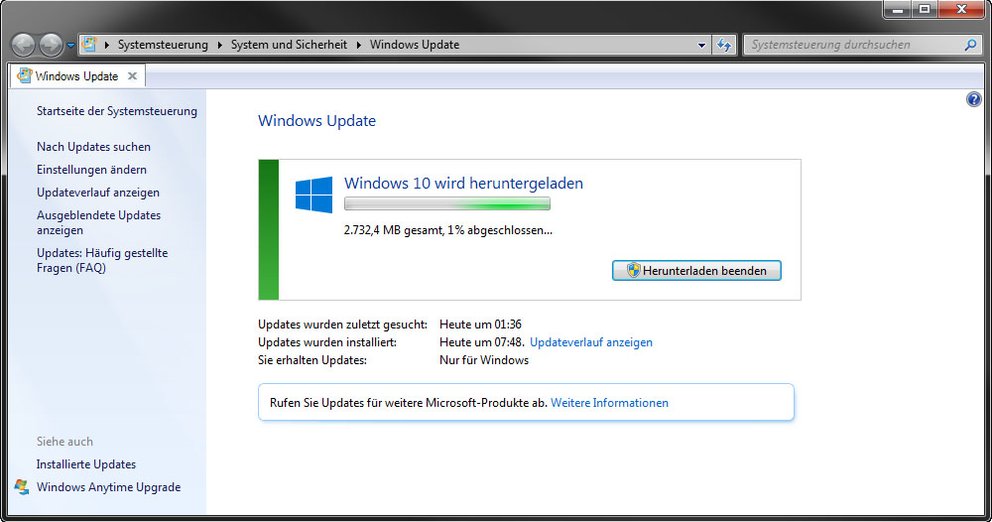
Task: Open Ausgeblendete Updates anzeigen
Action: (x=99, y=223)
